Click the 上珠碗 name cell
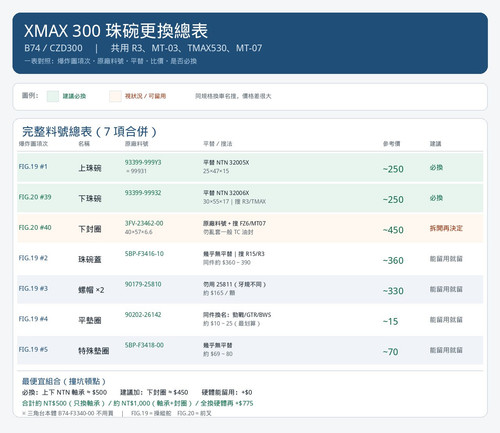This screenshot has height=433, width=500. (90, 168)
